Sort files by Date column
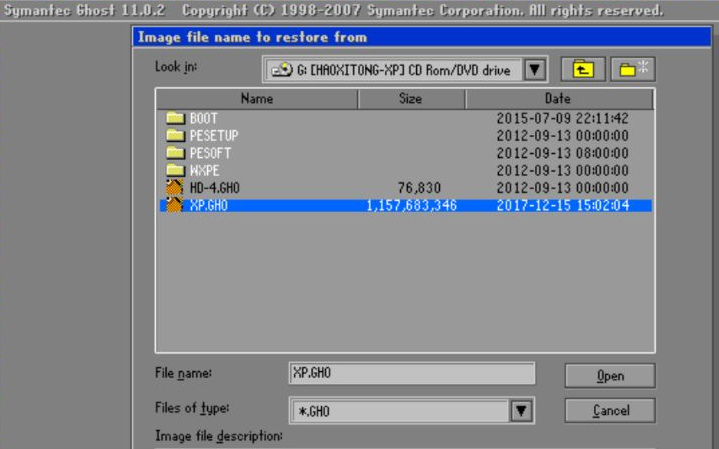Image resolution: width=719 pixels, height=449 pixels. (559, 99)
